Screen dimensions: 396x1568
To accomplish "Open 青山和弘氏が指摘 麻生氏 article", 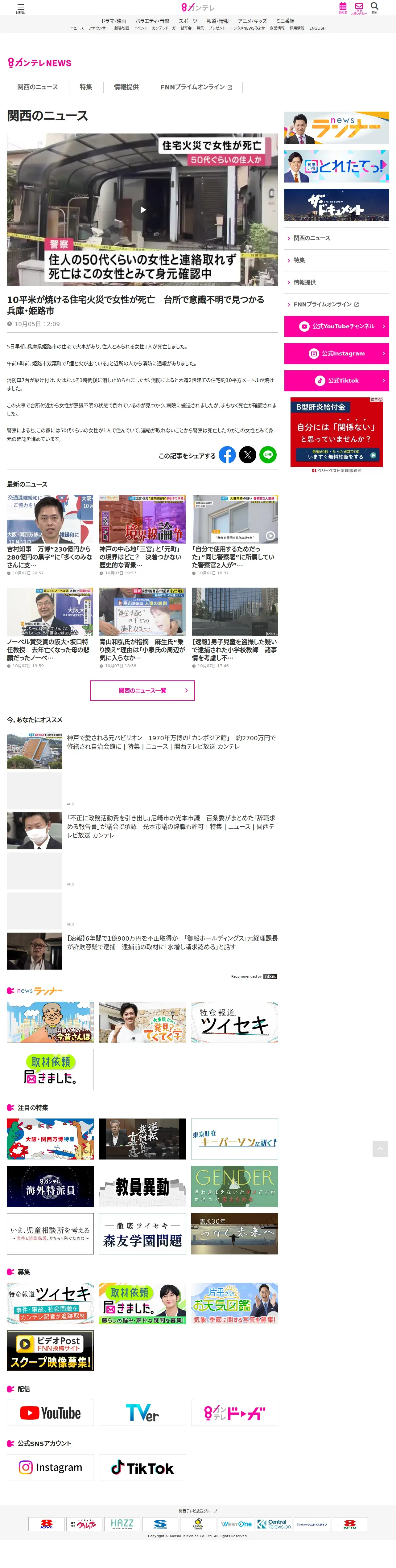I will [x=142, y=628].
